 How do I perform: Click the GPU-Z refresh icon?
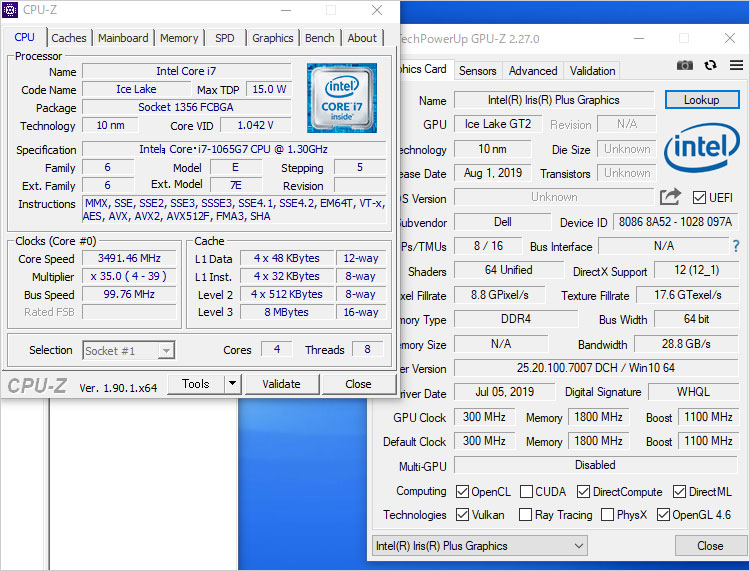coord(710,65)
